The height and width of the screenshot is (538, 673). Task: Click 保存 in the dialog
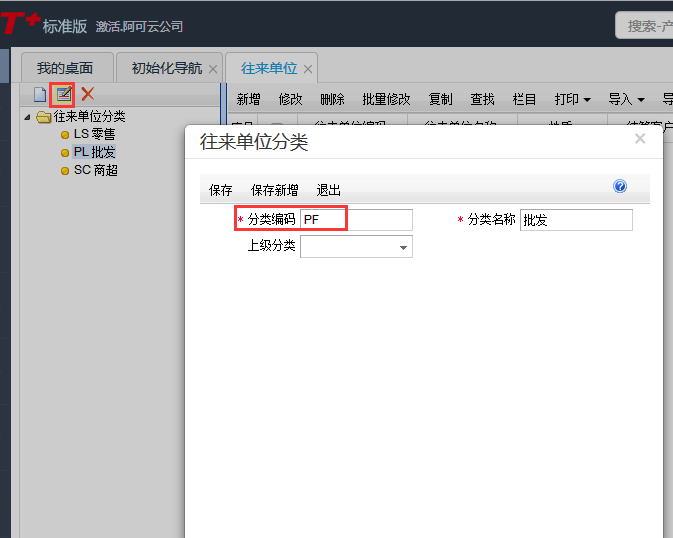221,190
